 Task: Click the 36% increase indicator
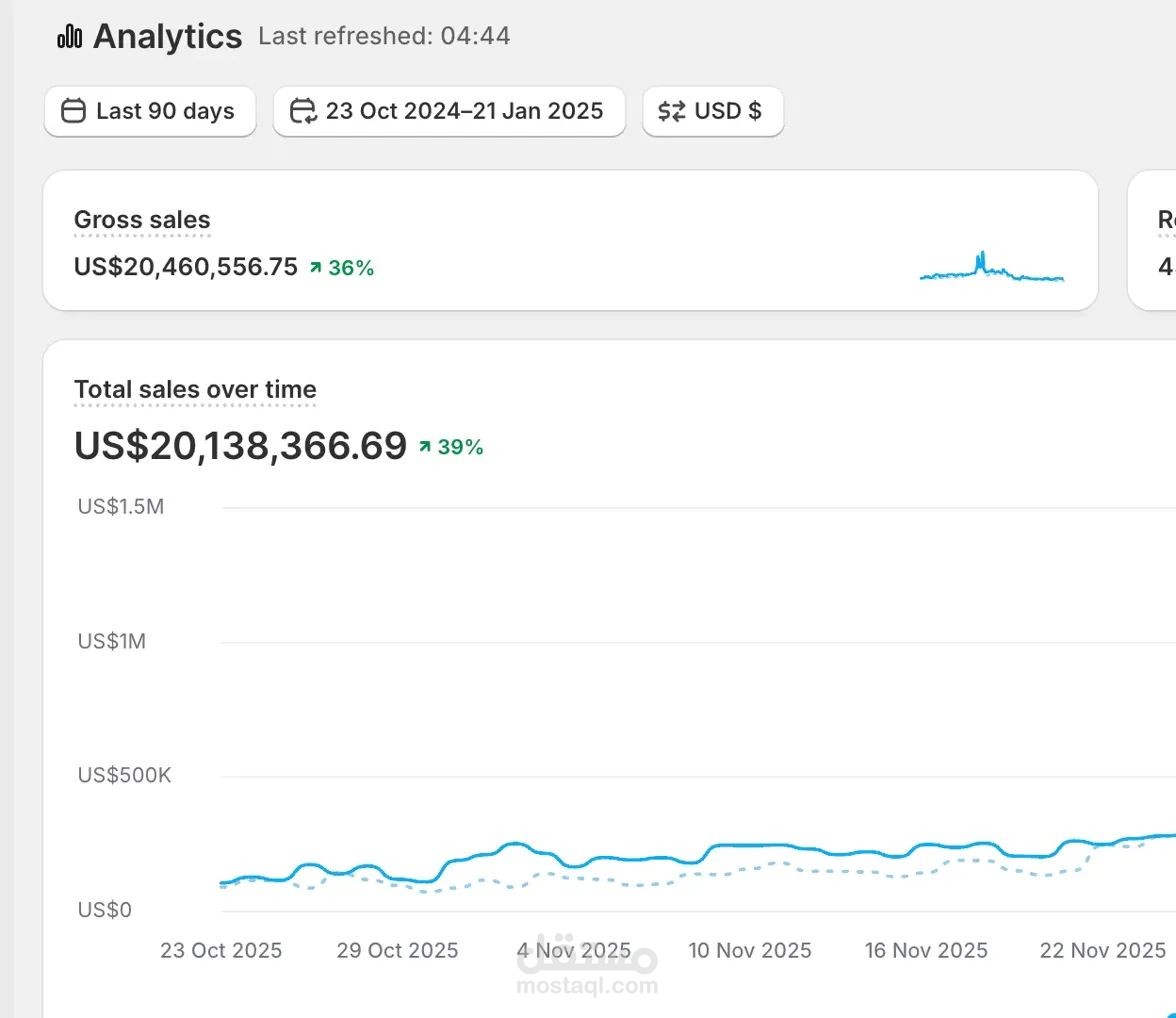pyautogui.click(x=341, y=268)
